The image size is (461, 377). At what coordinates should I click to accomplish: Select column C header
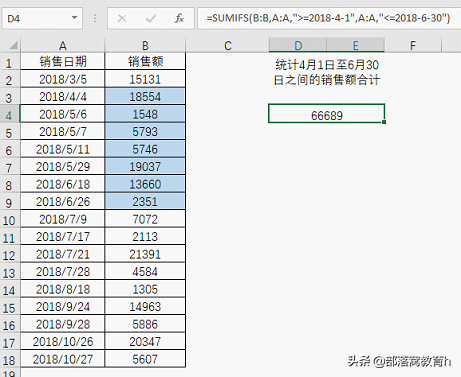tap(228, 45)
